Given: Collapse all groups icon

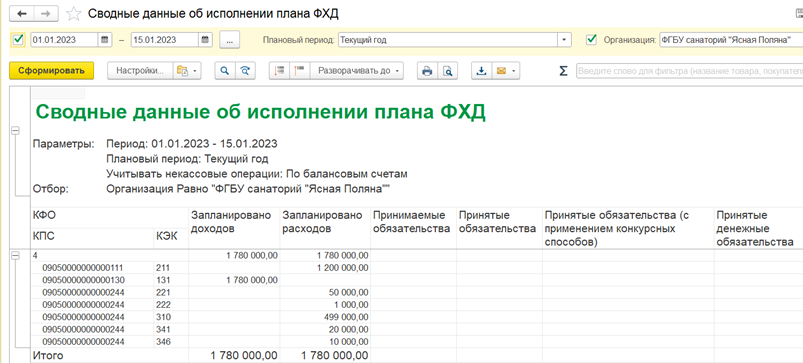Looking at the screenshot, I should [x=280, y=71].
